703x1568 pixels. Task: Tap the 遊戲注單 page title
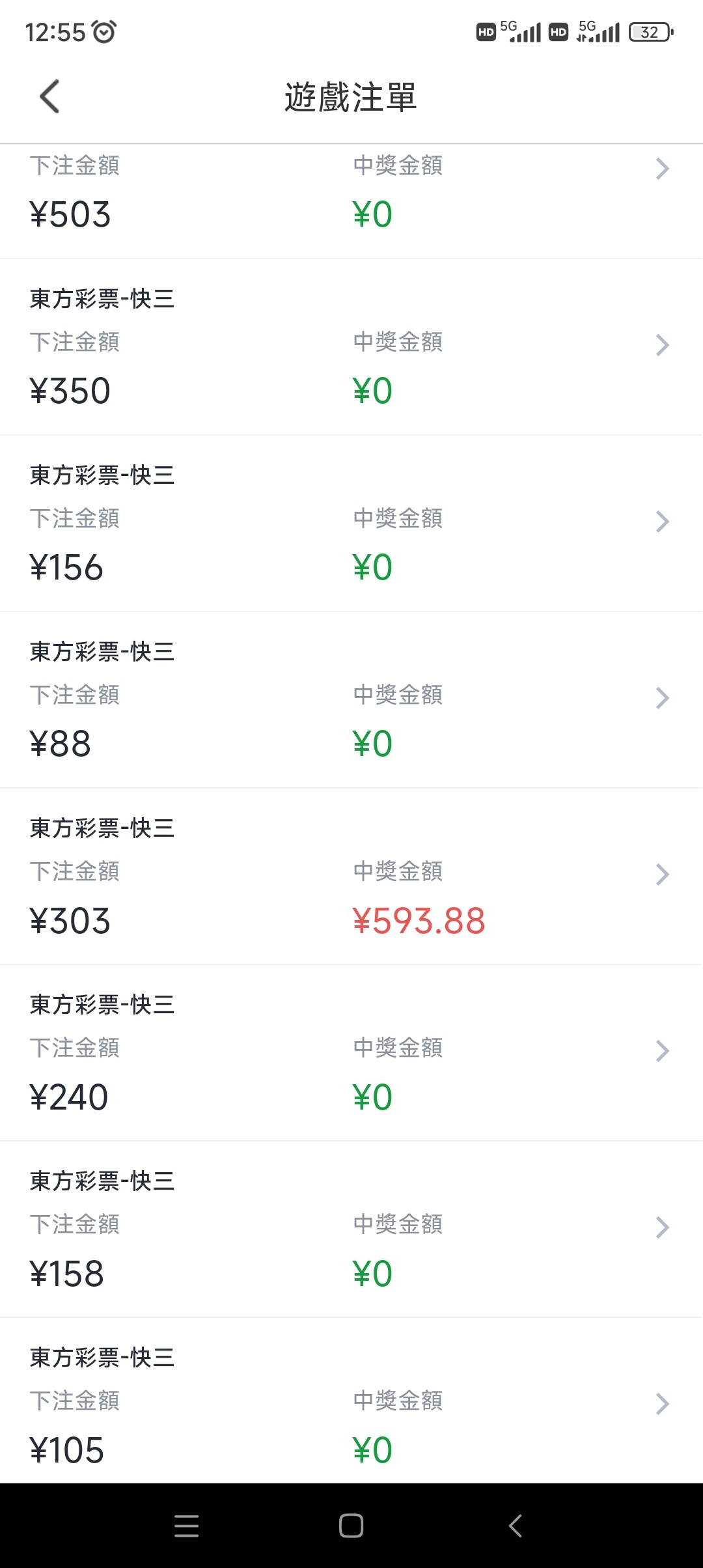[351, 97]
